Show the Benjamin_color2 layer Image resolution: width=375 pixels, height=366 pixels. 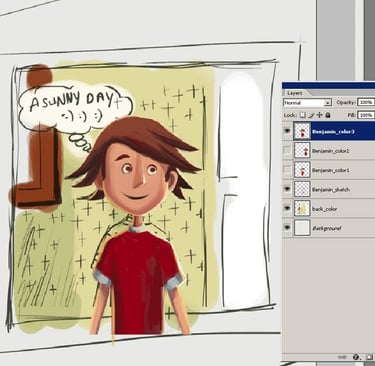[287, 150]
